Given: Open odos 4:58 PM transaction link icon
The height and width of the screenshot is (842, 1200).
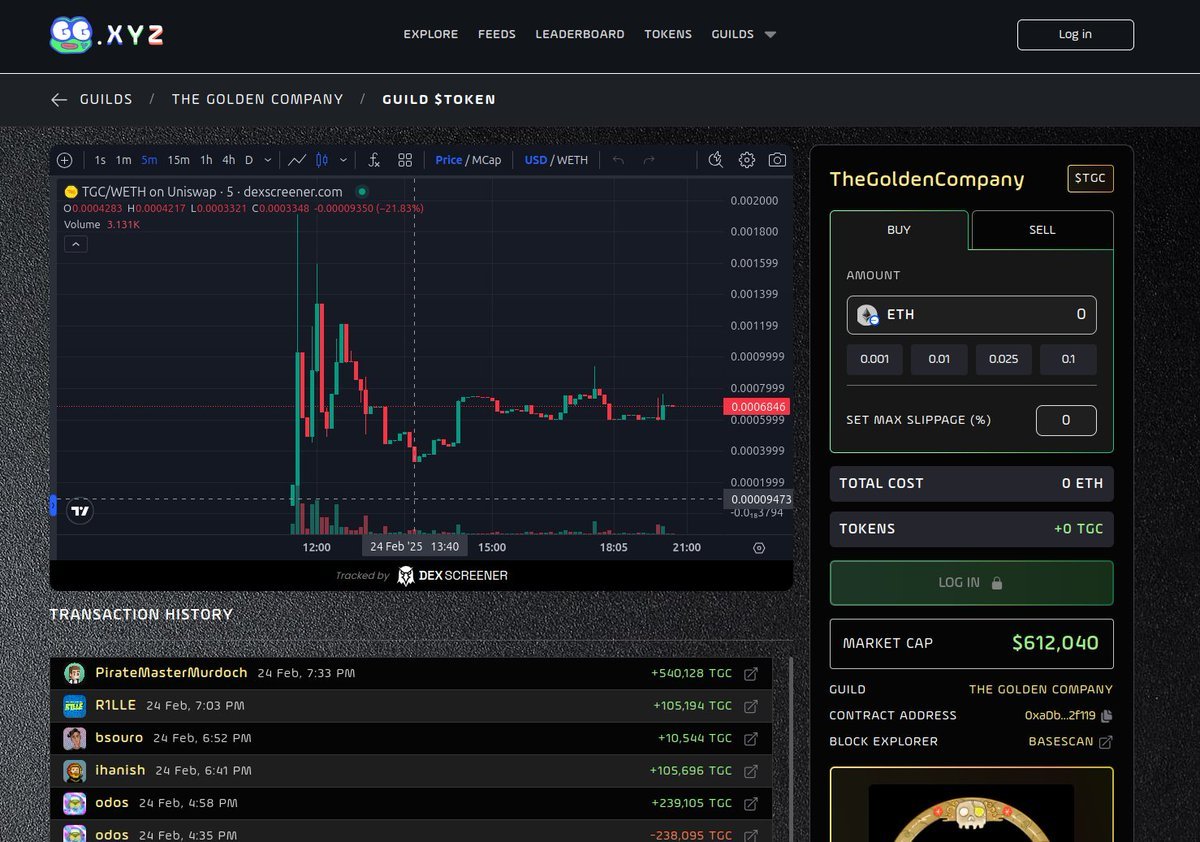Looking at the screenshot, I should pyautogui.click(x=751, y=803).
